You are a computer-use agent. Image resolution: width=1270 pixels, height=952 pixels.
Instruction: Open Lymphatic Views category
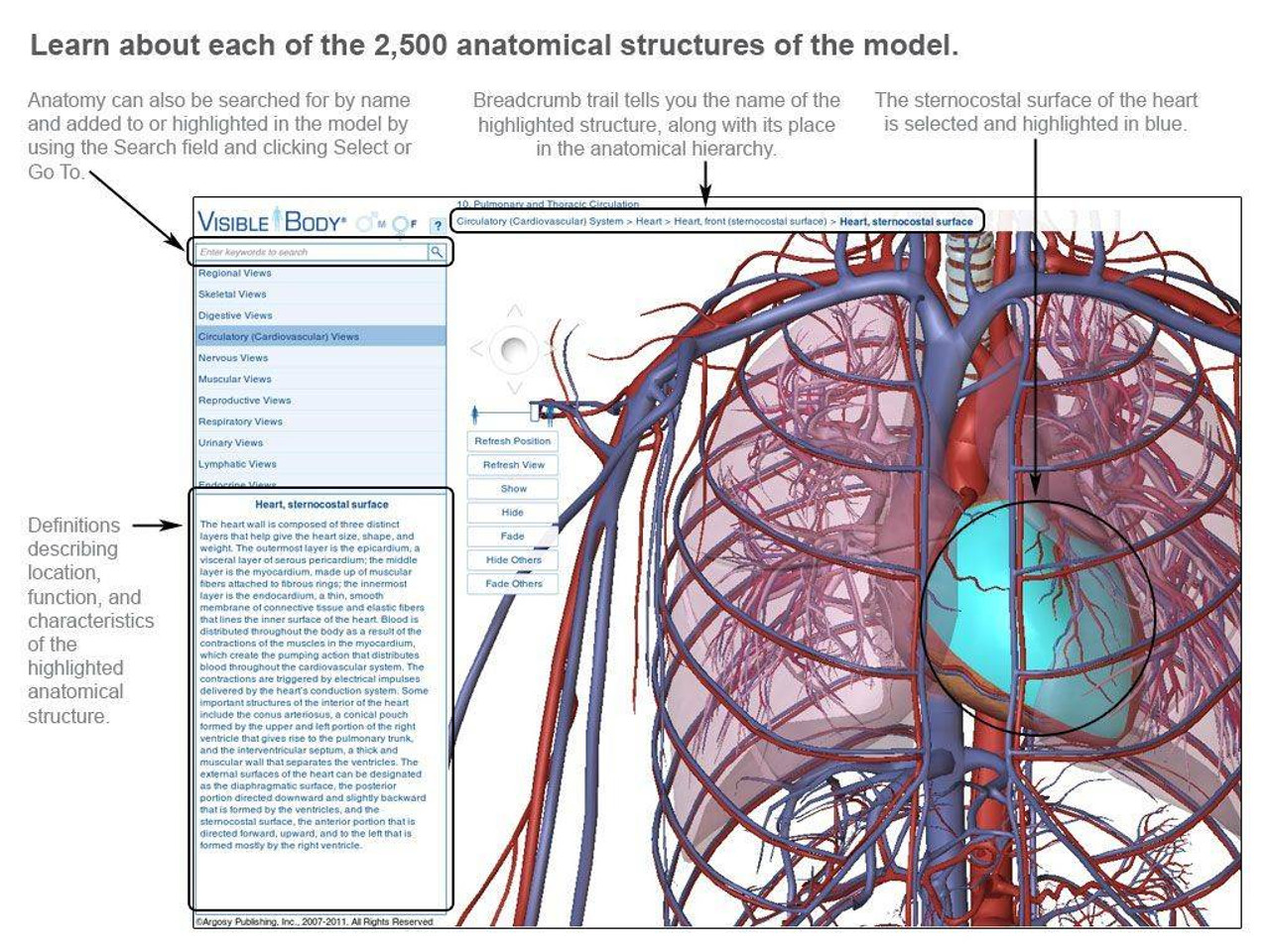point(319,464)
